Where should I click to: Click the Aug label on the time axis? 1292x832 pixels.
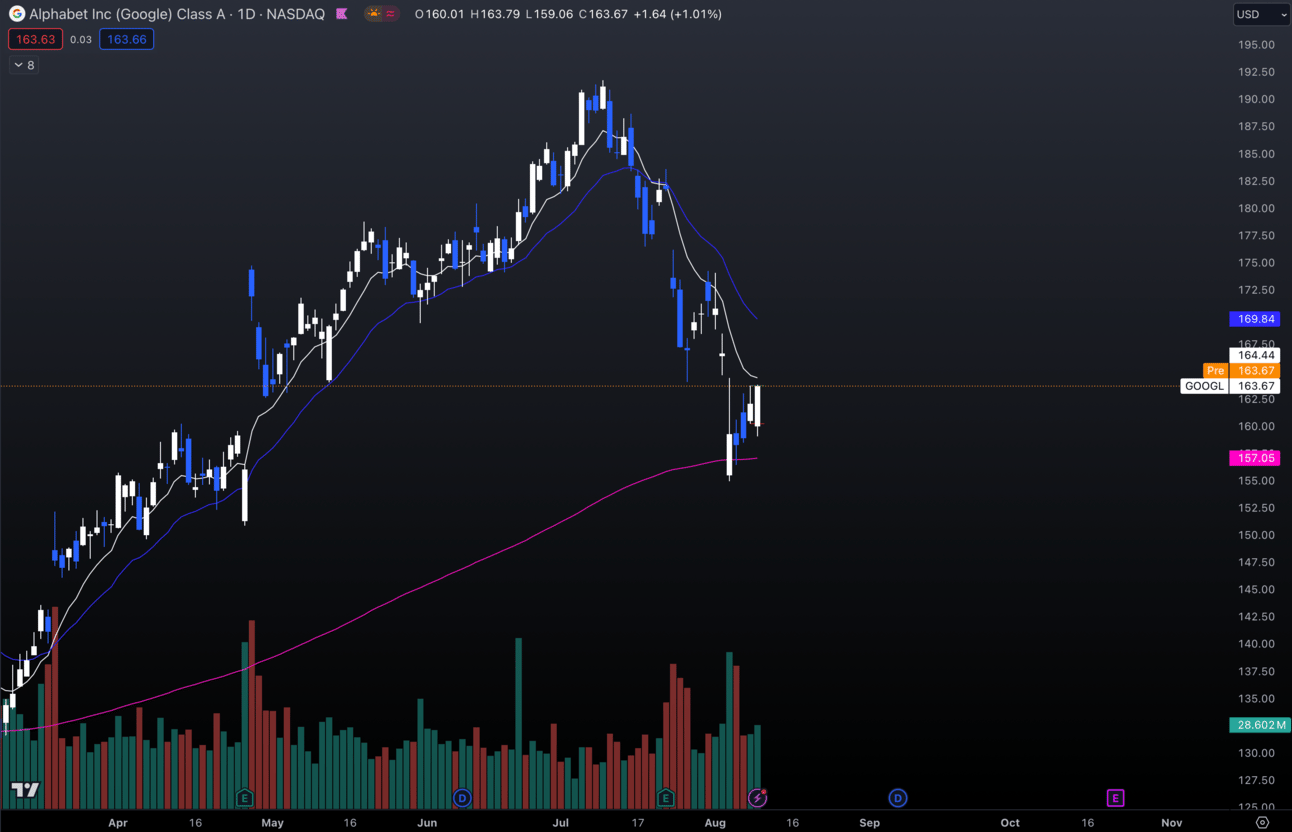pos(715,823)
